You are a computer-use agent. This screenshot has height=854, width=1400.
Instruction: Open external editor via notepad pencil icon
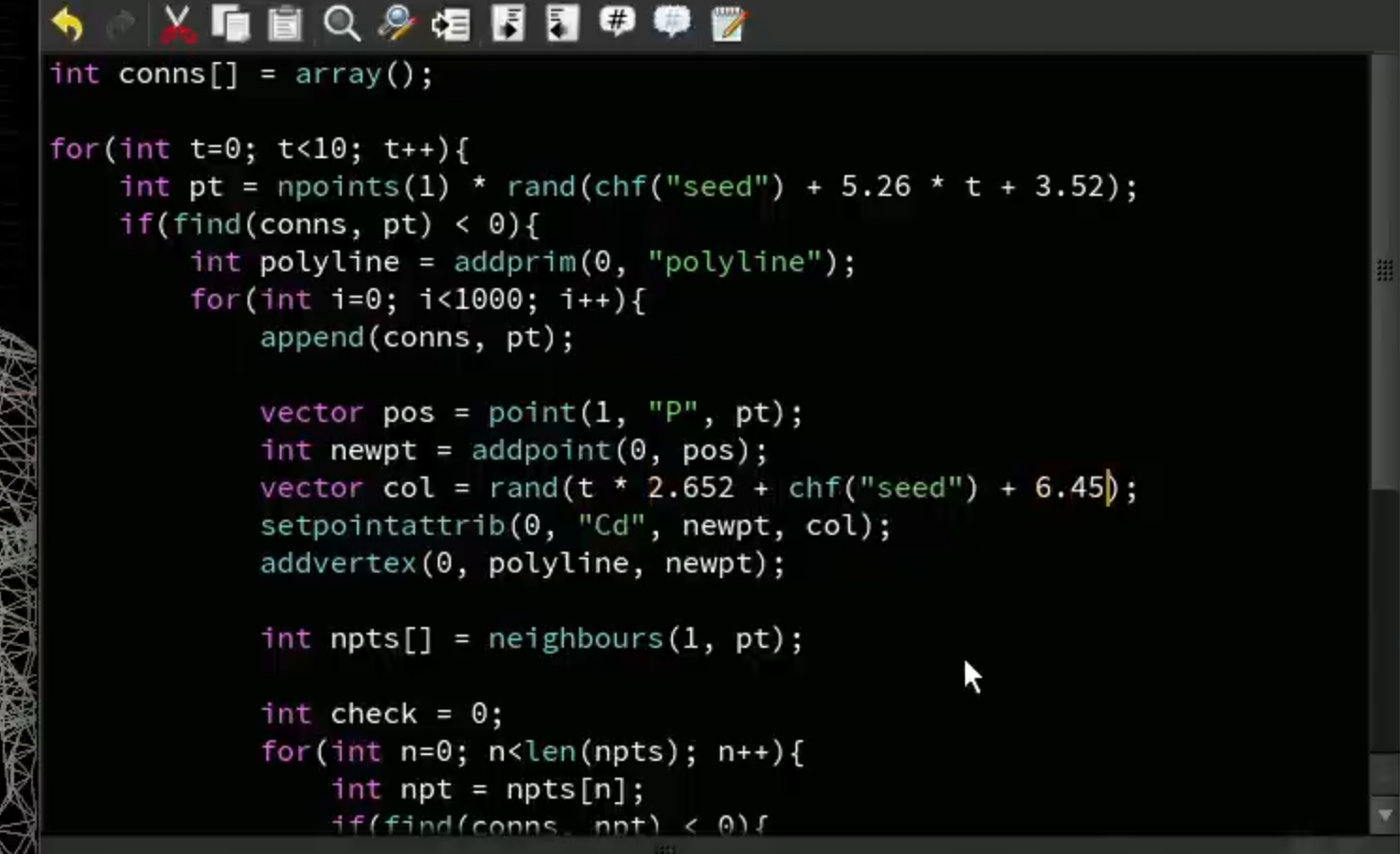[728, 24]
